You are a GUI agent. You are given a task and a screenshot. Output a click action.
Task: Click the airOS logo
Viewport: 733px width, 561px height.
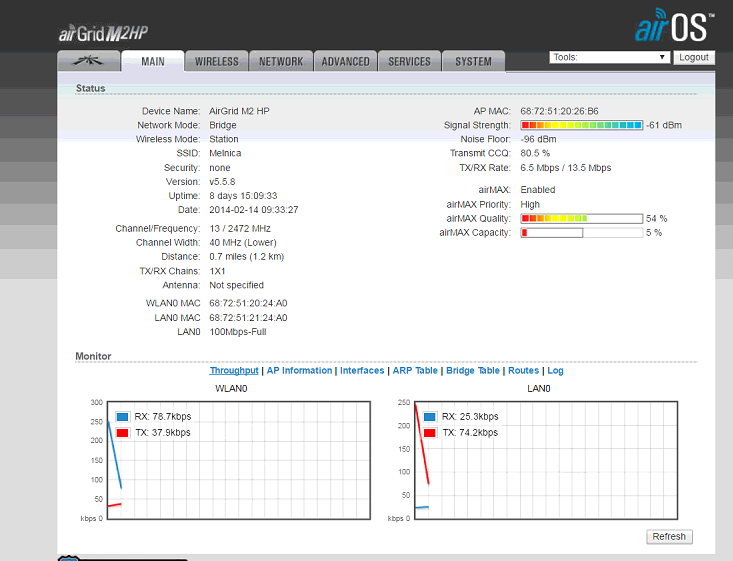[674, 25]
